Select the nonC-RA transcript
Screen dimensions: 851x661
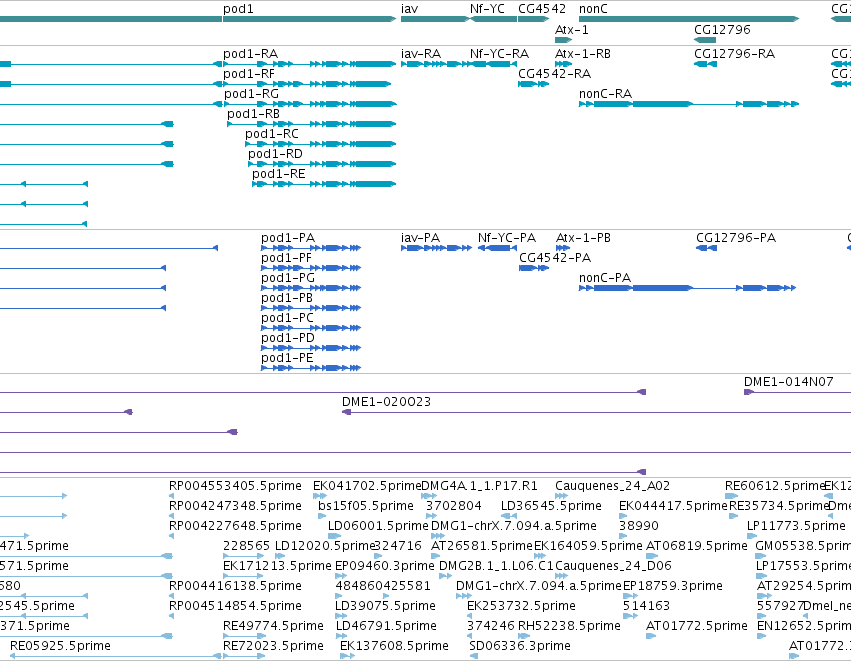[689, 104]
